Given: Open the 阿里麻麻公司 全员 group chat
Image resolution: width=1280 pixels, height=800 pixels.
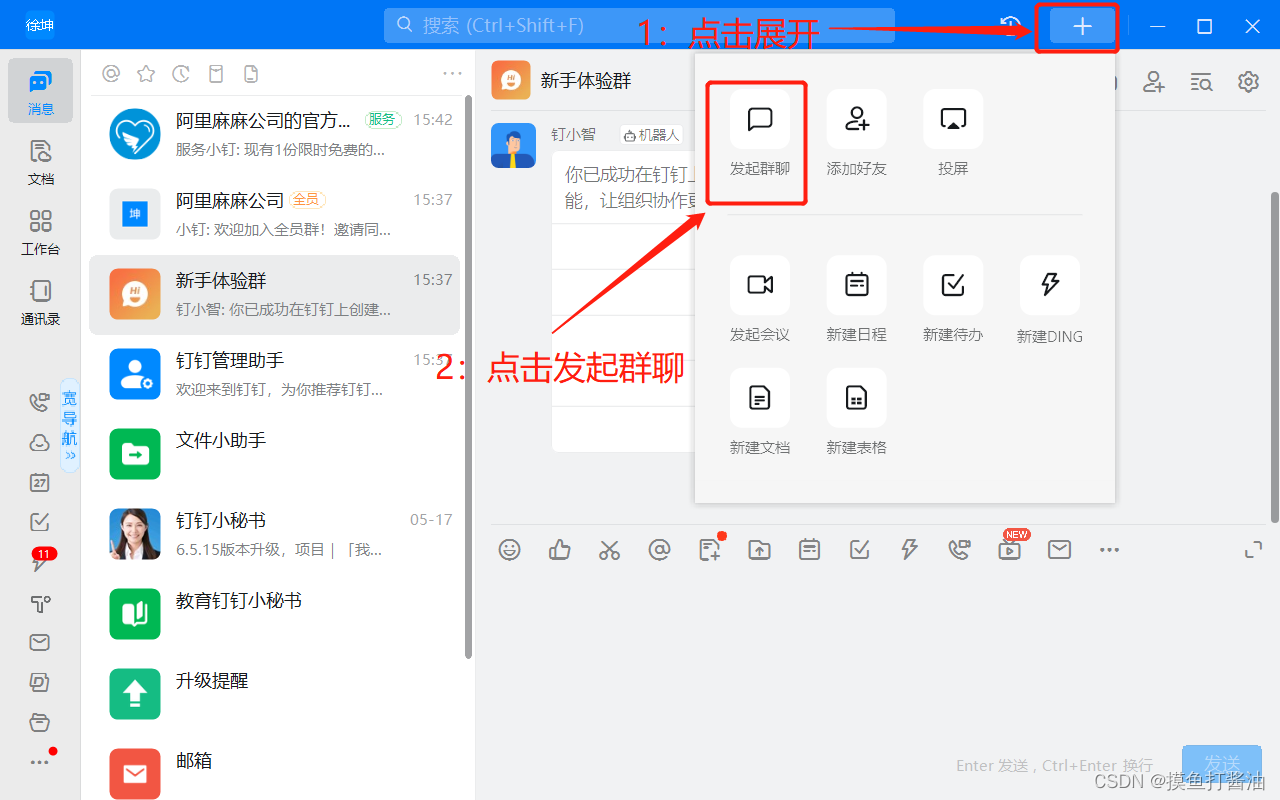Looking at the screenshot, I should (x=275, y=214).
